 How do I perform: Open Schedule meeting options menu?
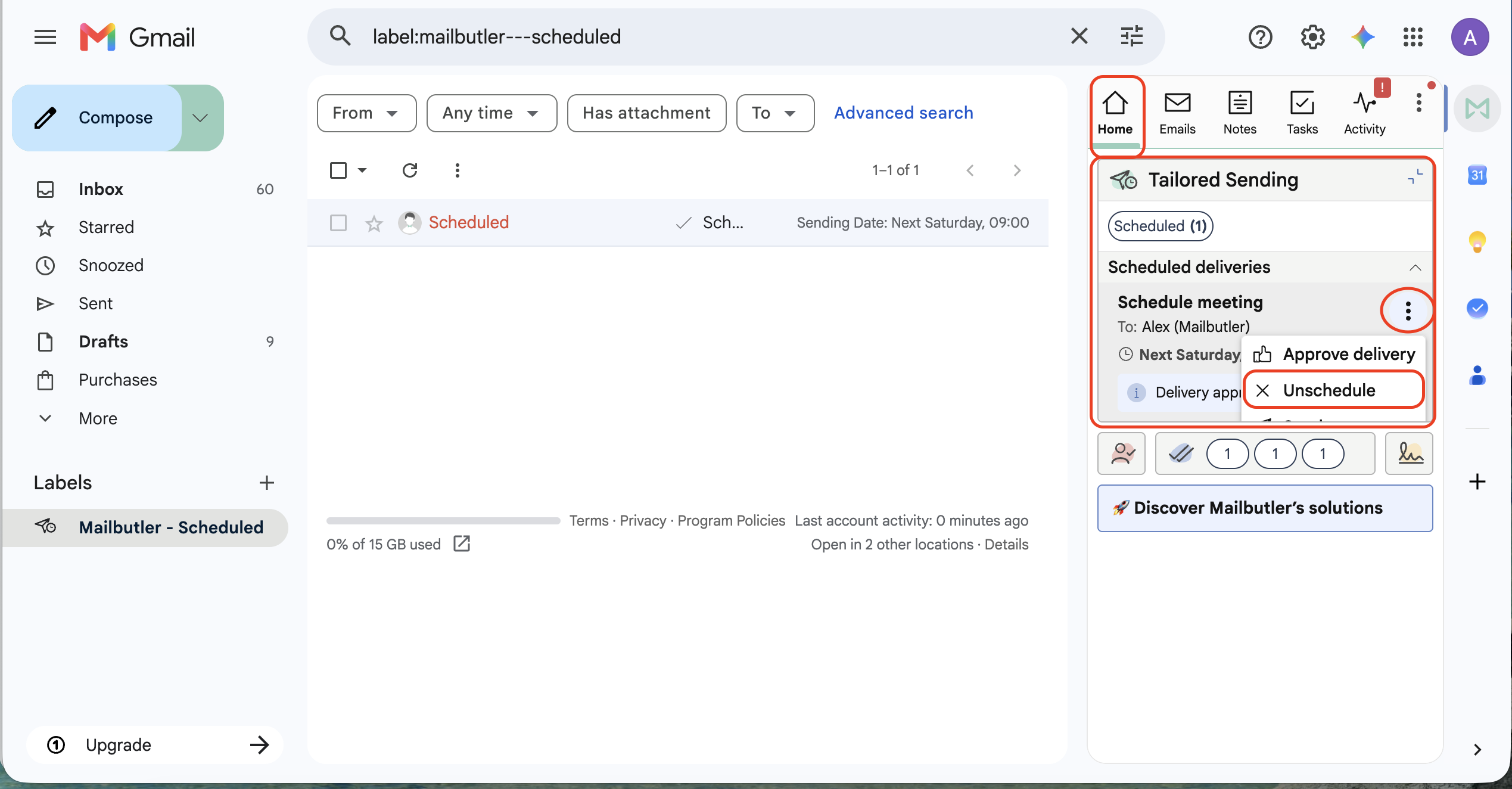1408,311
